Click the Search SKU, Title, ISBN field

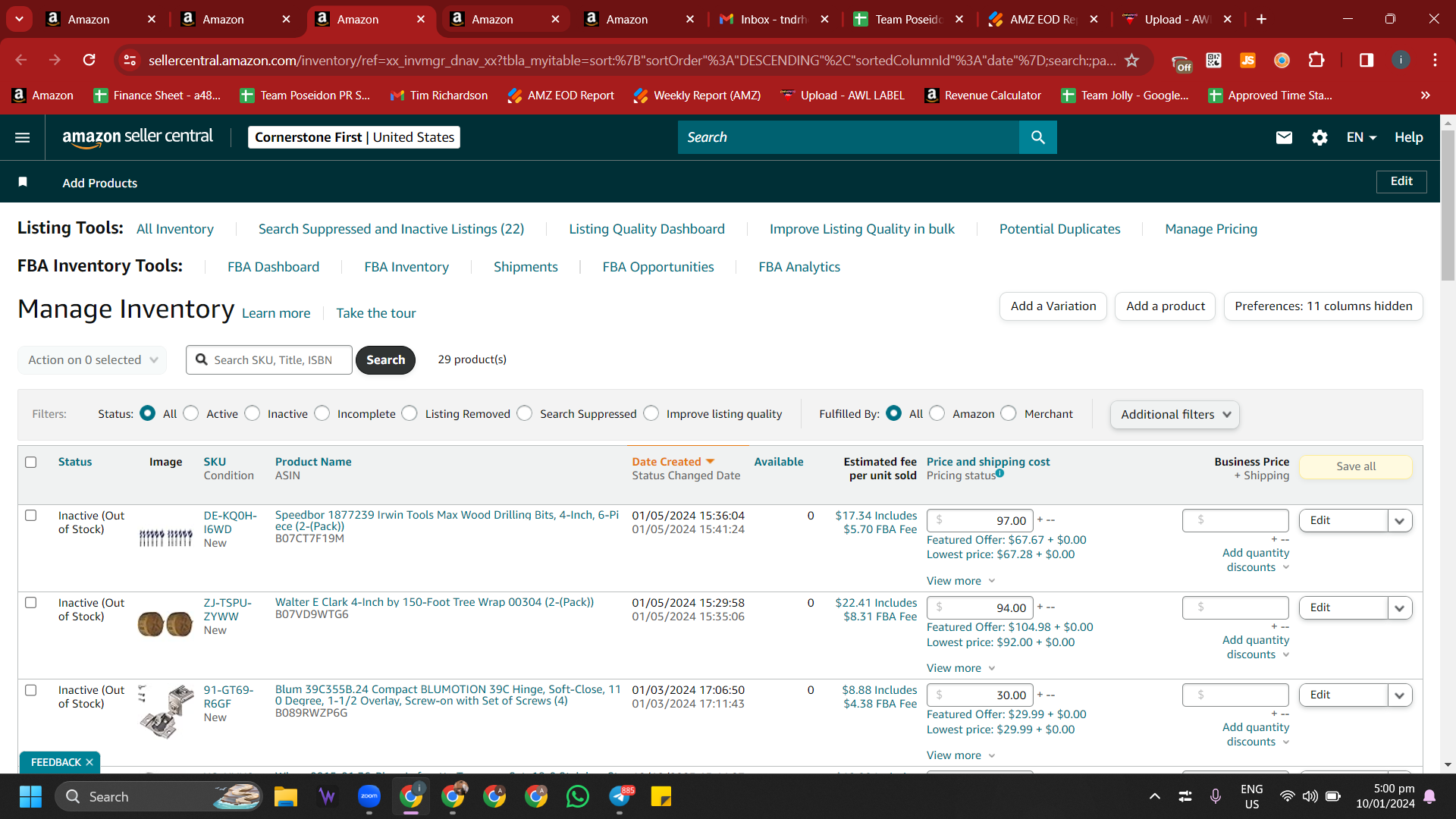point(269,359)
